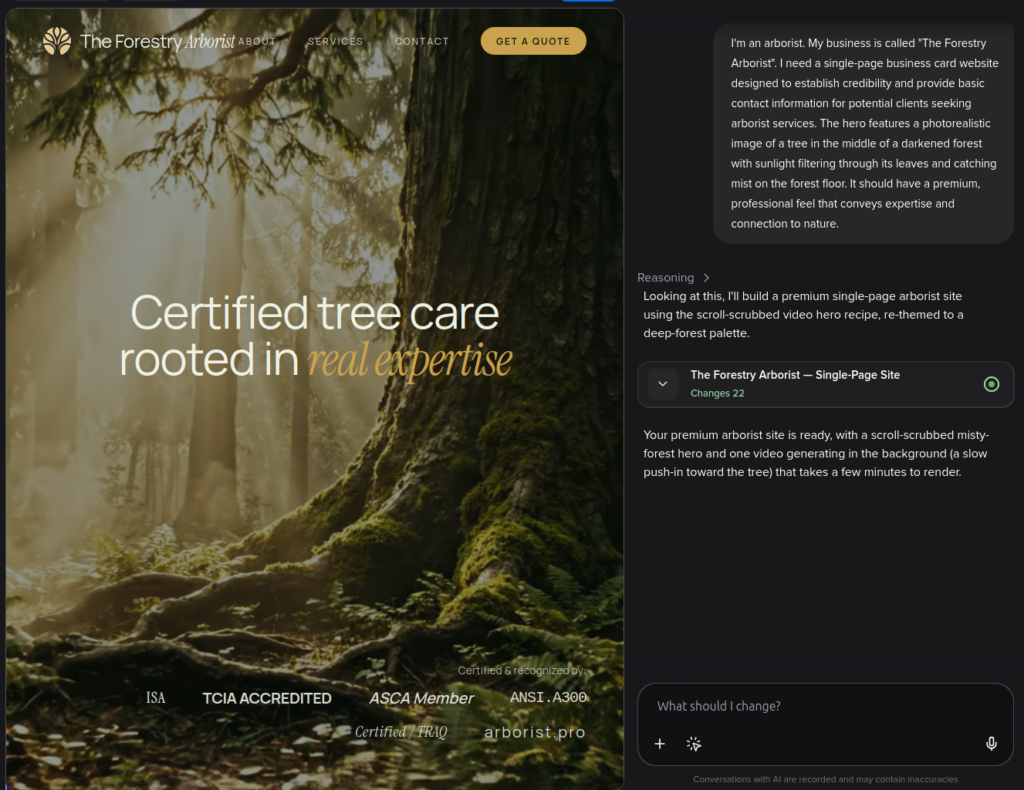
Task: Open the Contact nav item
Action: [422, 41]
